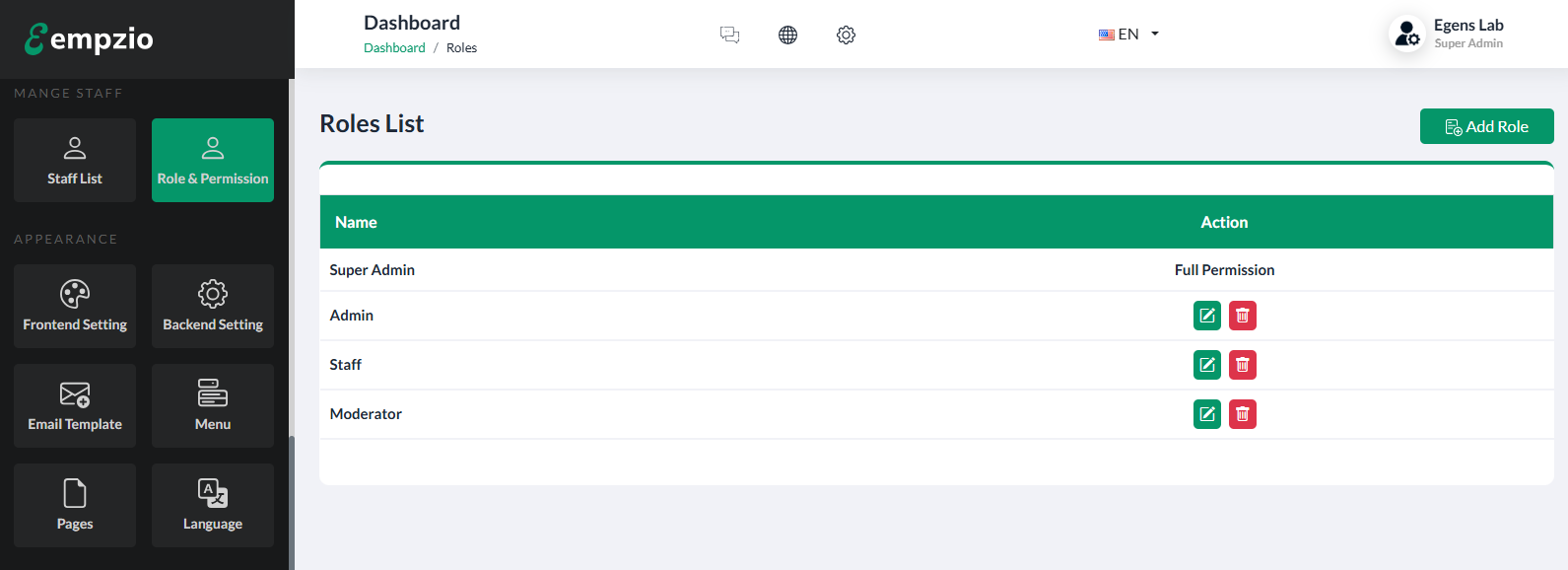Delete the Moderator role
The width and height of the screenshot is (1568, 570).
(1242, 414)
